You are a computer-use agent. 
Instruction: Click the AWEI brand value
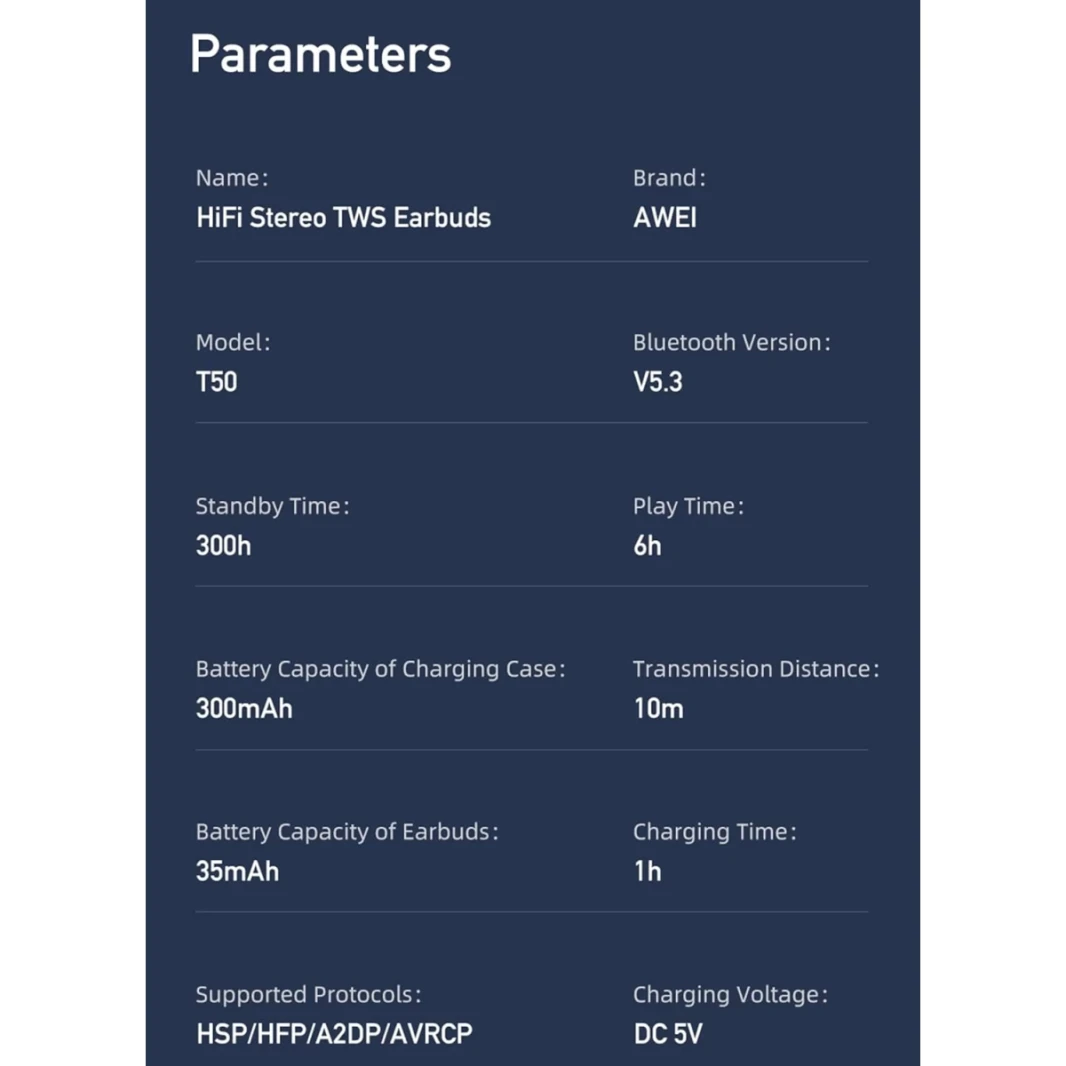pos(664,218)
